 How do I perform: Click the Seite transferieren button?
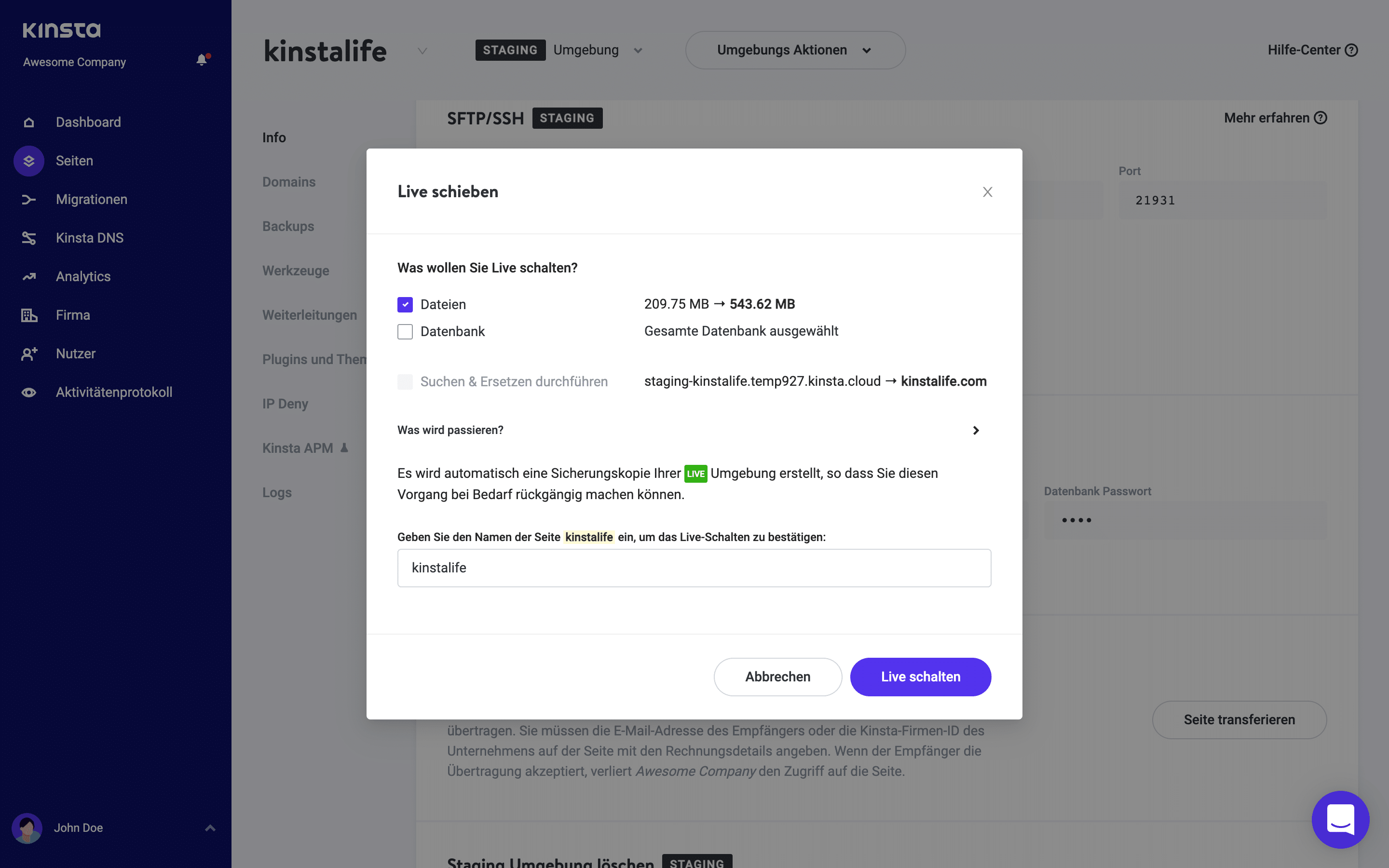pyautogui.click(x=1239, y=719)
